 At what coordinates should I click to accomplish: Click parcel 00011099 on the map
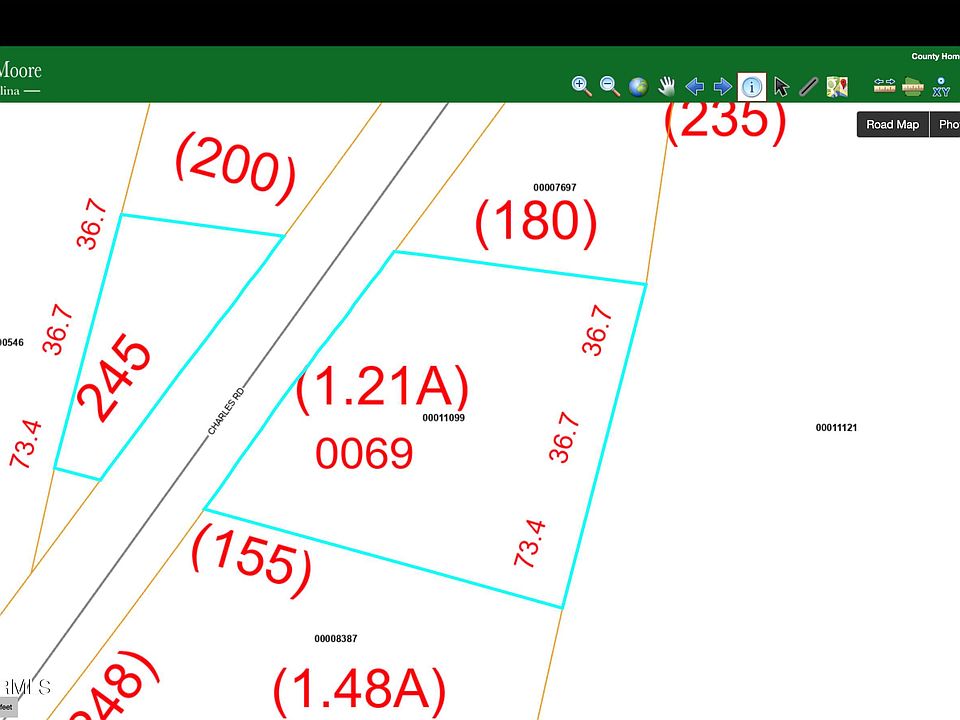pyautogui.click(x=443, y=418)
